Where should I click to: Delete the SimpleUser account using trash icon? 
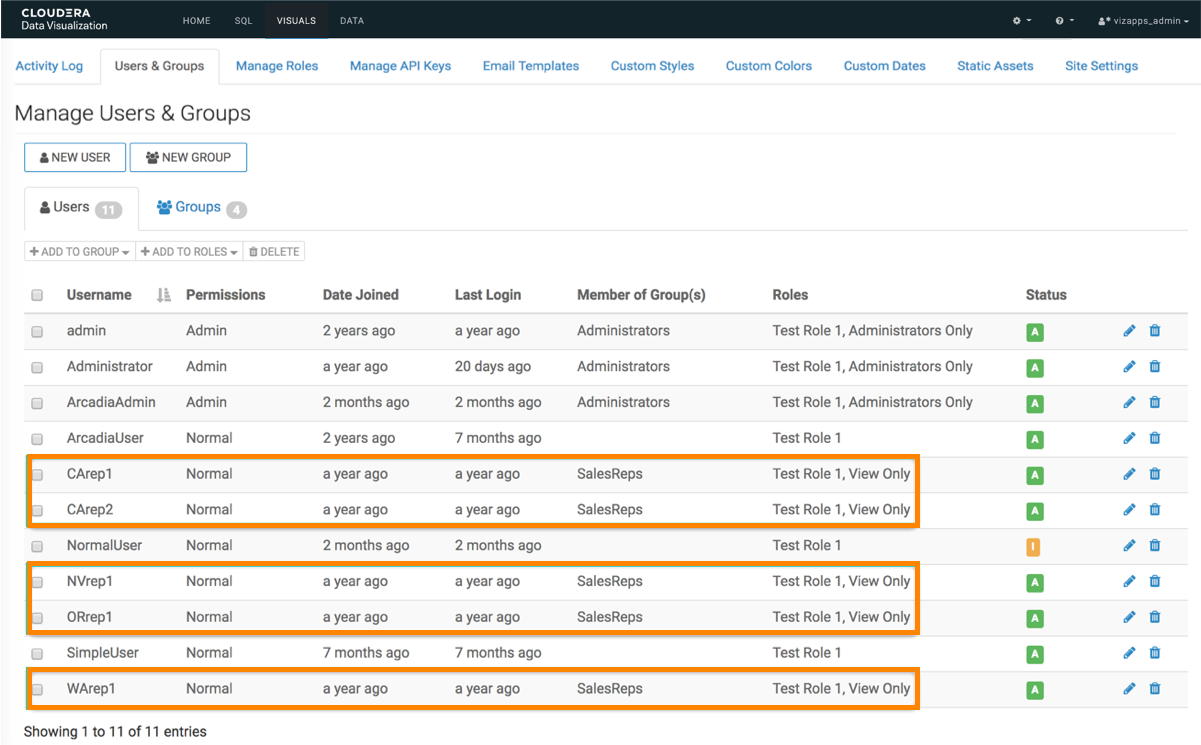[1155, 653]
